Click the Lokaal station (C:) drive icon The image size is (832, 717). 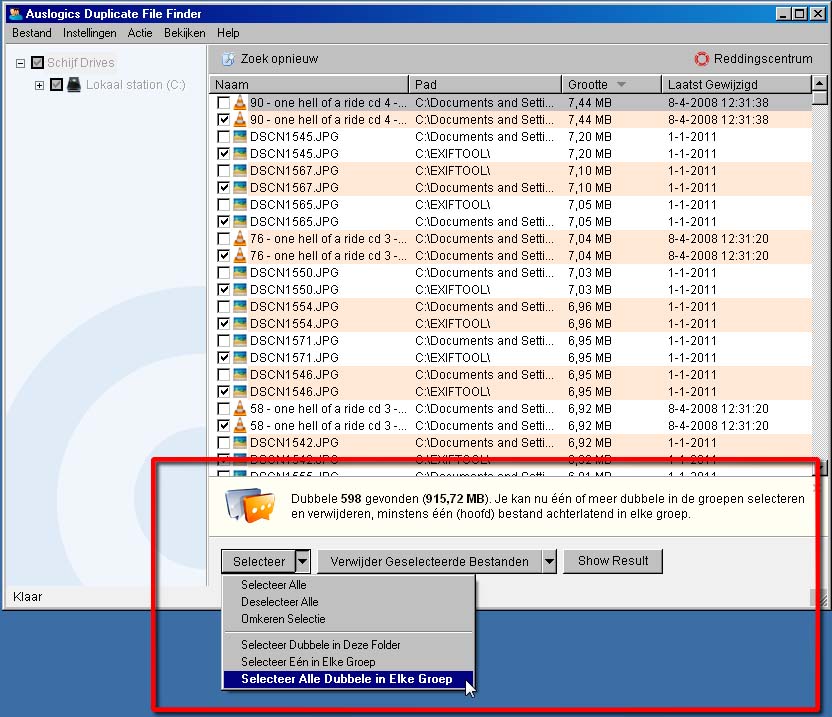[x=74, y=85]
